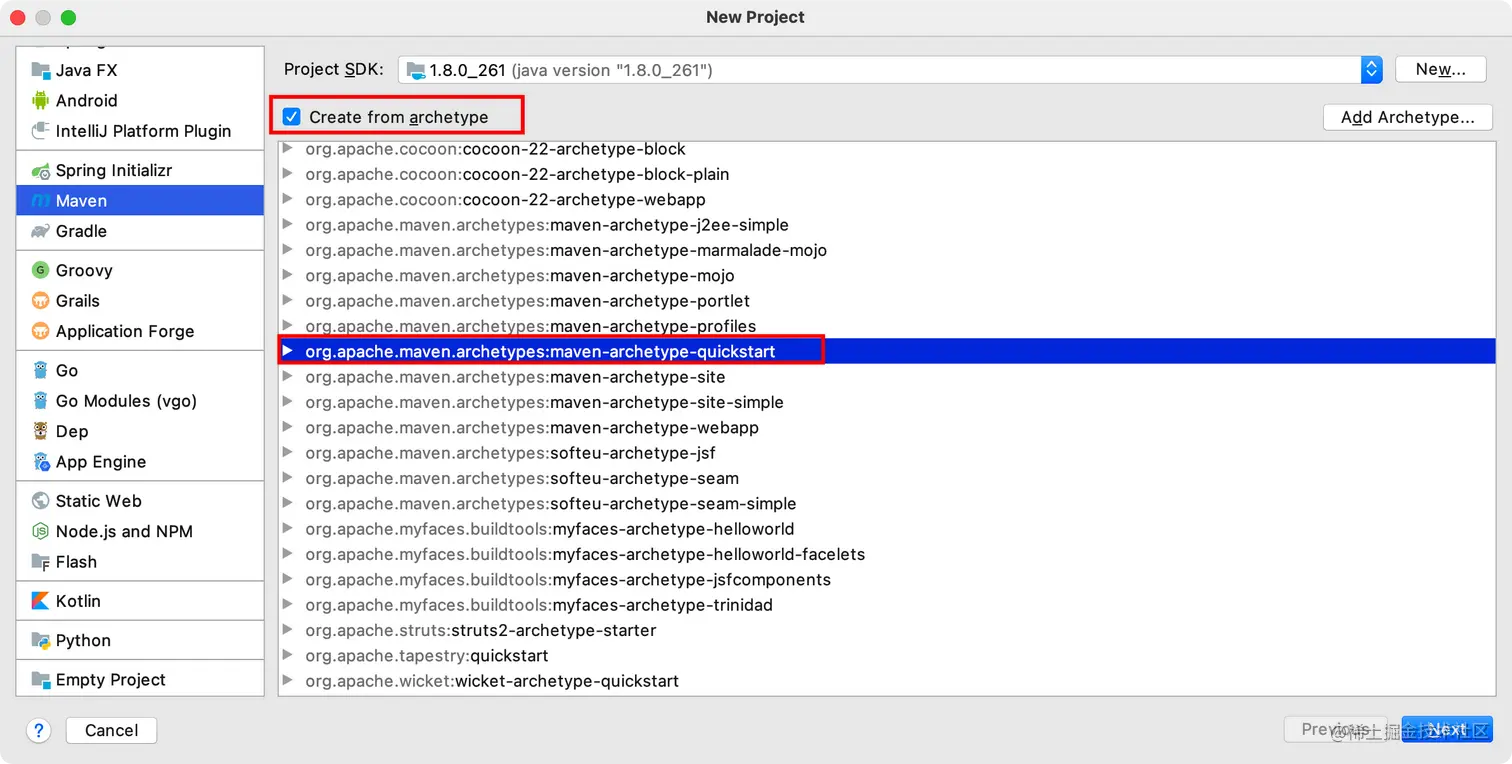Uncheck Create from archetype checkbox
Viewport: 1512px width, 764px height.
[292, 117]
